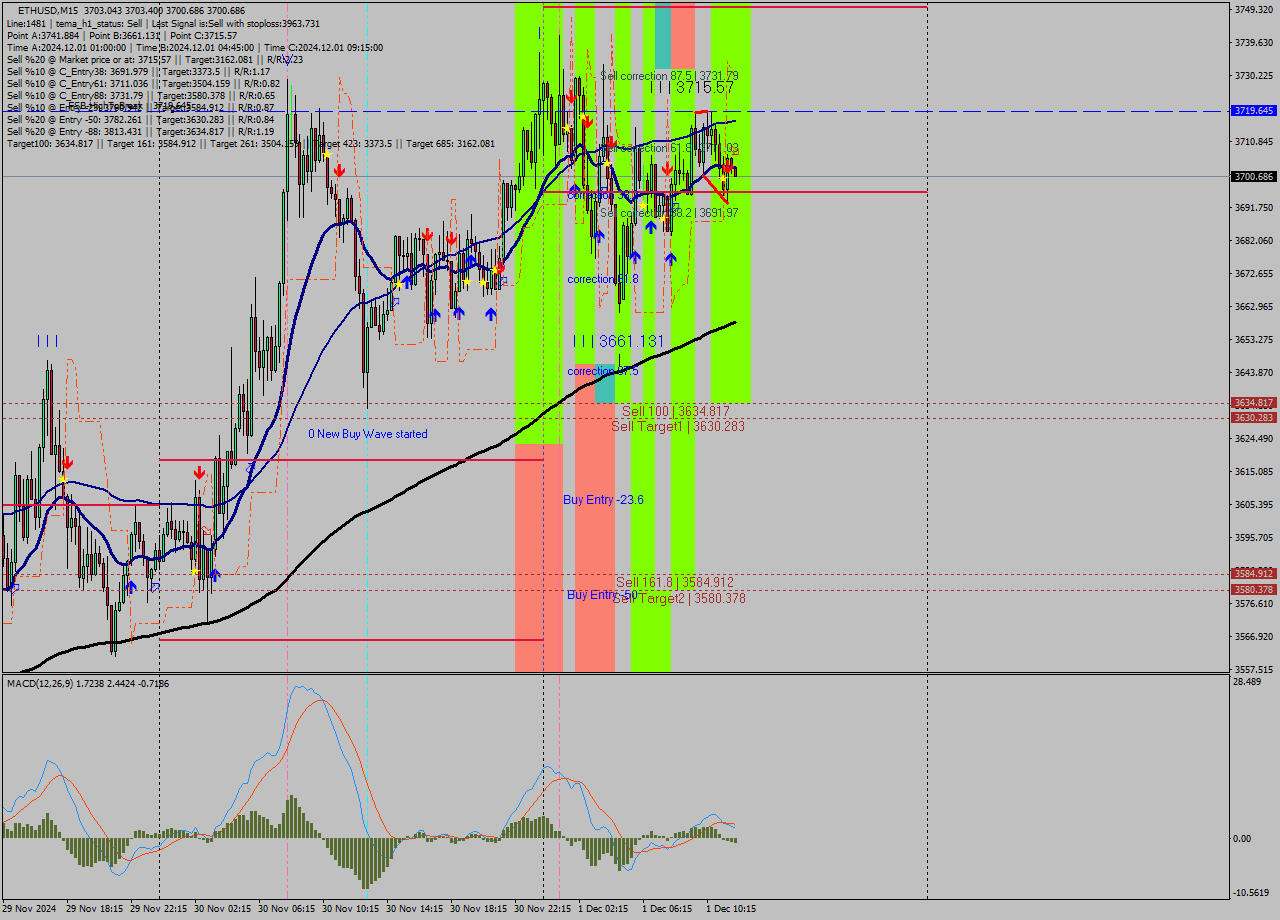
Task: Select the 3682.060 price scale value
Action: [1253, 240]
